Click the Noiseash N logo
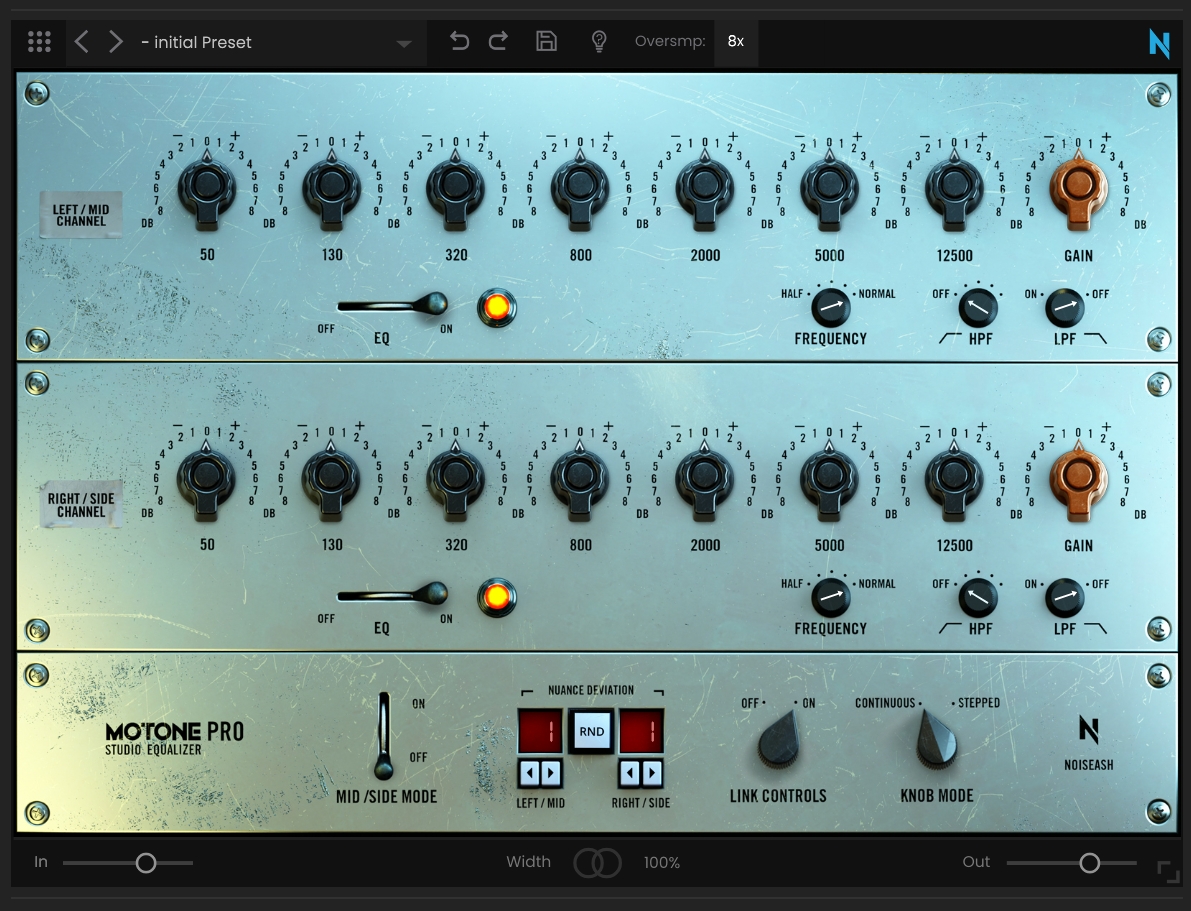 point(1088,729)
